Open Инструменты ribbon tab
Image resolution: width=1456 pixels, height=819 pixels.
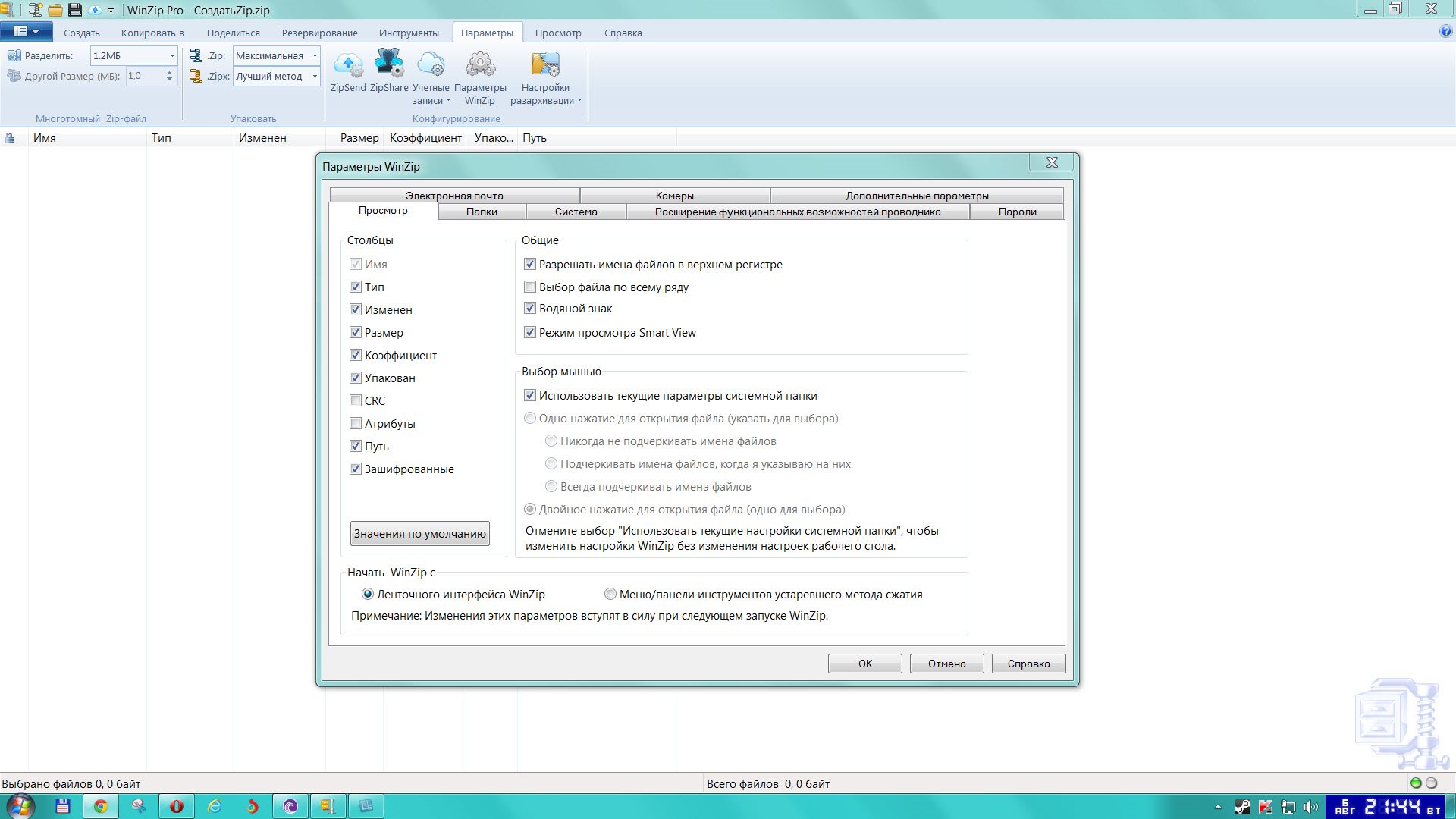click(409, 33)
